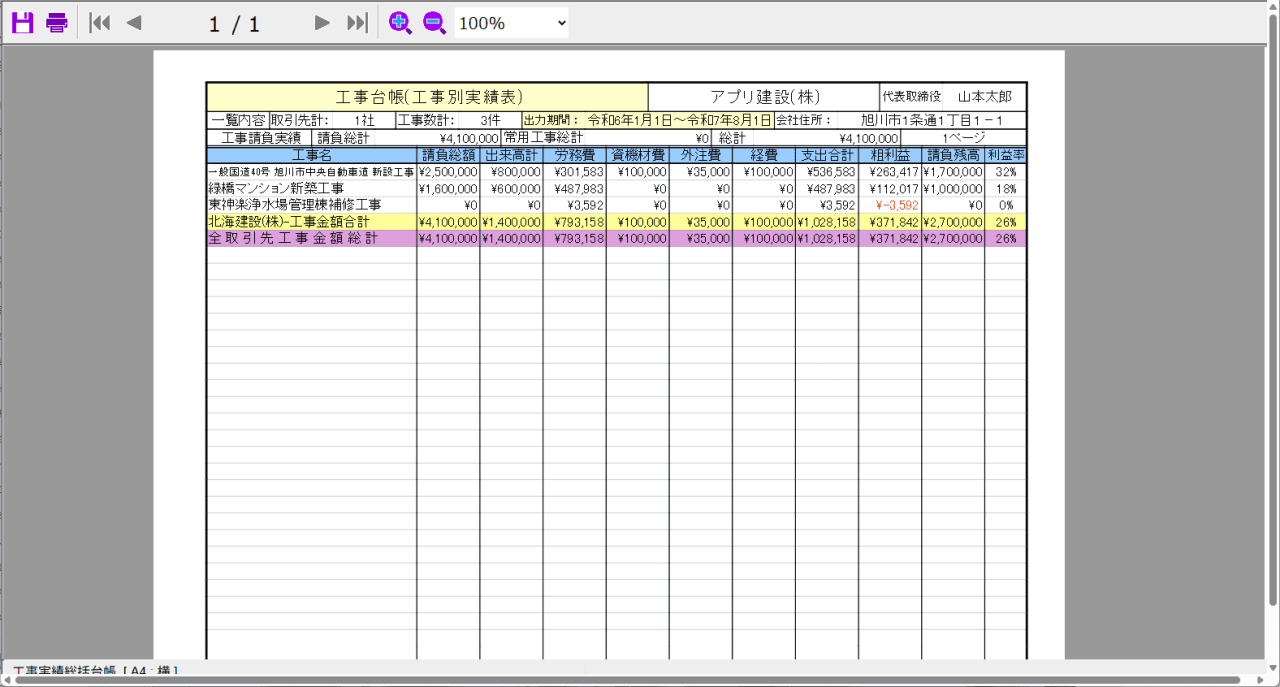1280x687 pixels.
Task: Jump to the first page
Action: click(100, 23)
